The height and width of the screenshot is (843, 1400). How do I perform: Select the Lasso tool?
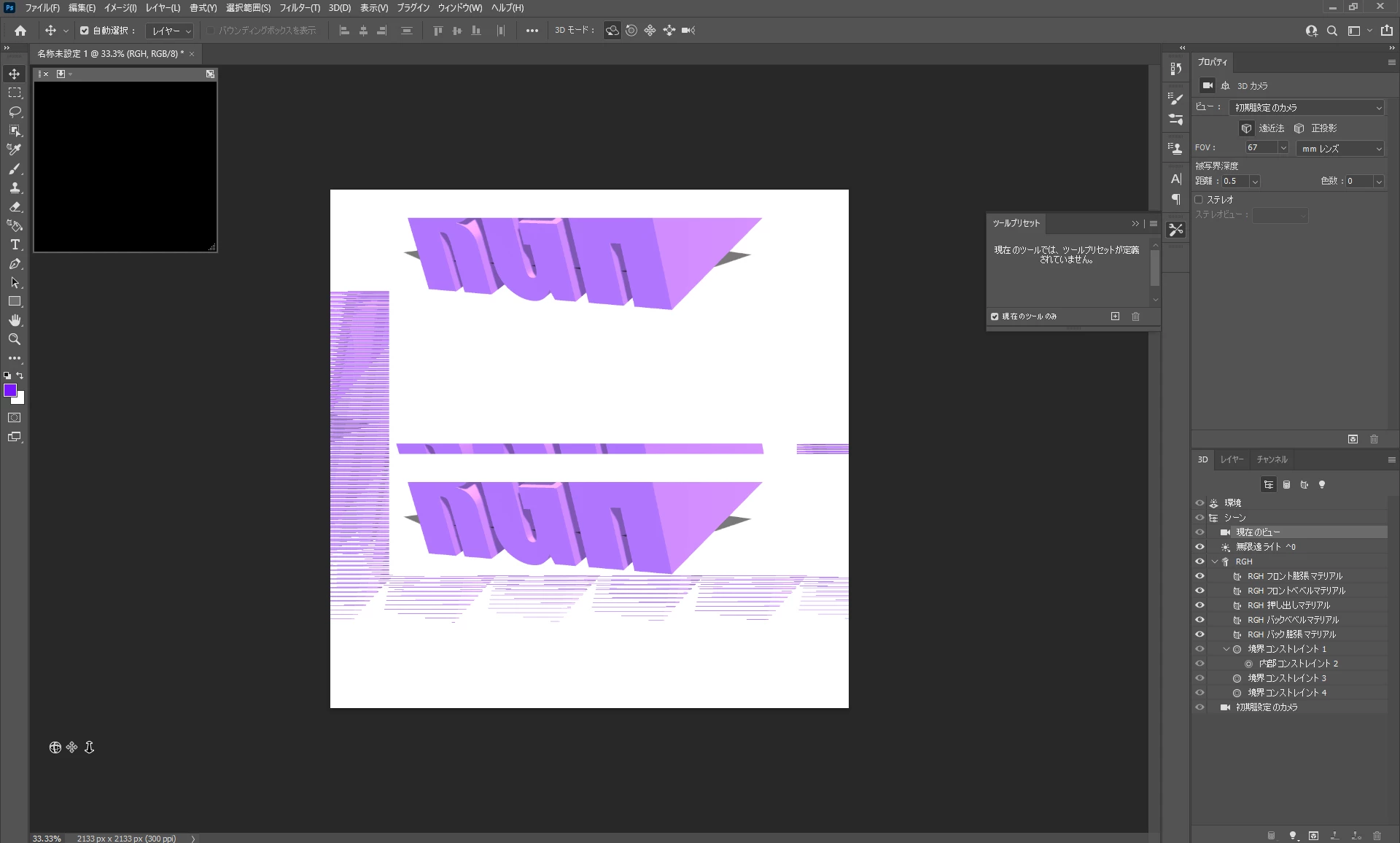(x=15, y=112)
